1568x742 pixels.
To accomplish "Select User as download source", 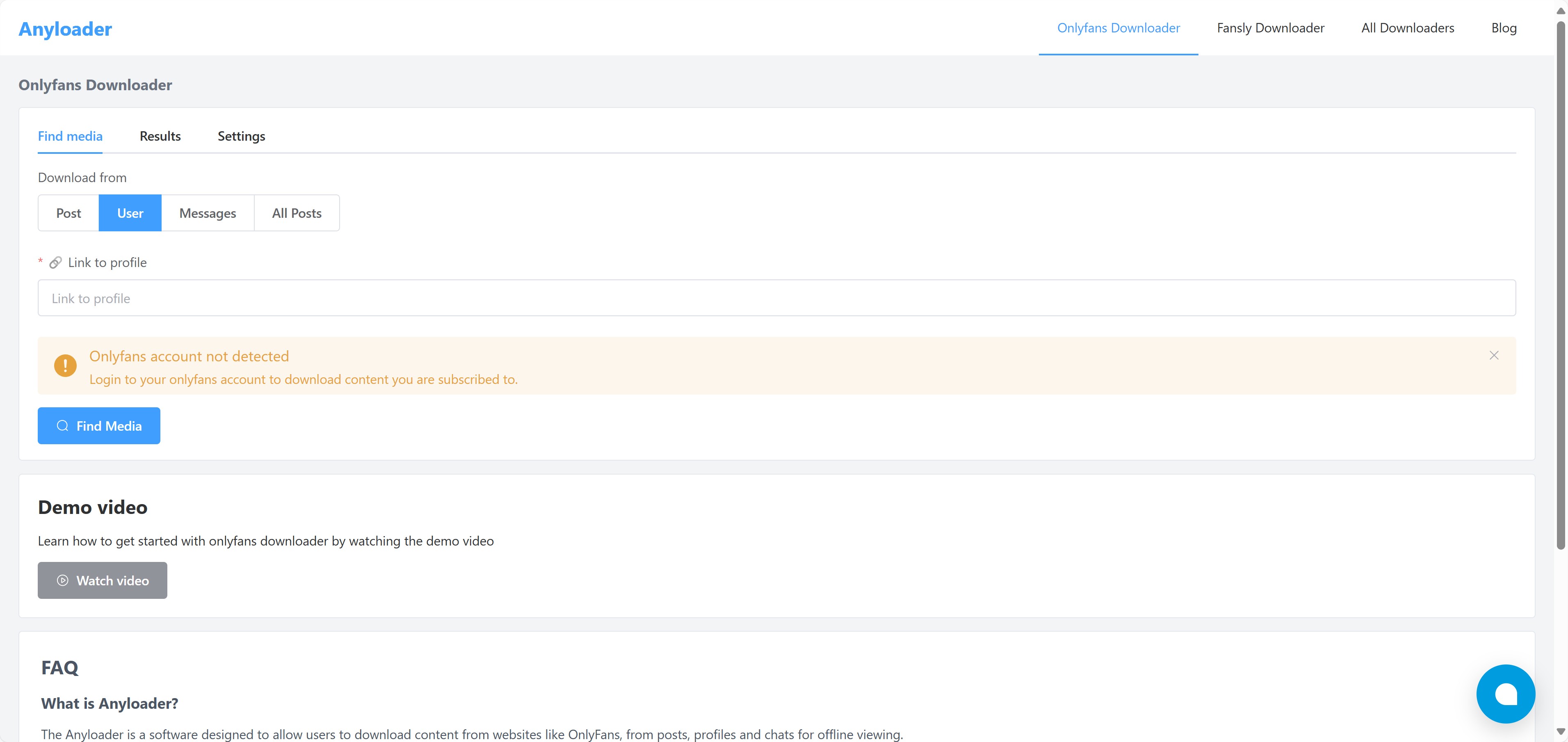I will pos(130,213).
